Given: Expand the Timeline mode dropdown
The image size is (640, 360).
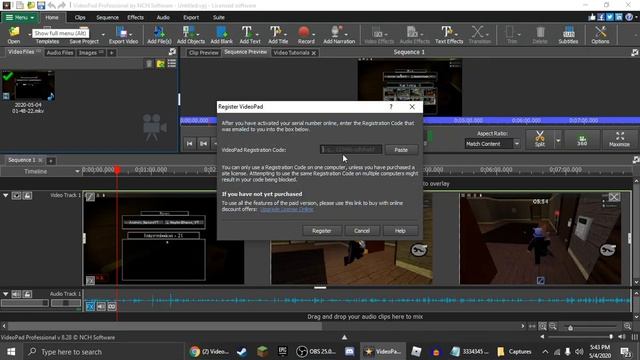Looking at the screenshot, I should [x=77, y=171].
